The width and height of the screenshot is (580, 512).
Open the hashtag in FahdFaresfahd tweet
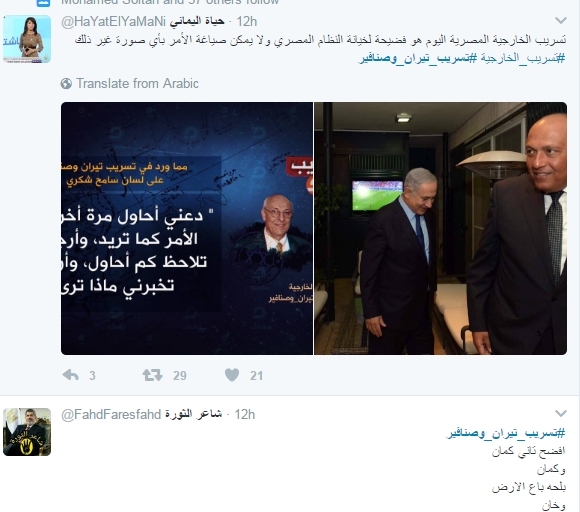[506, 432]
